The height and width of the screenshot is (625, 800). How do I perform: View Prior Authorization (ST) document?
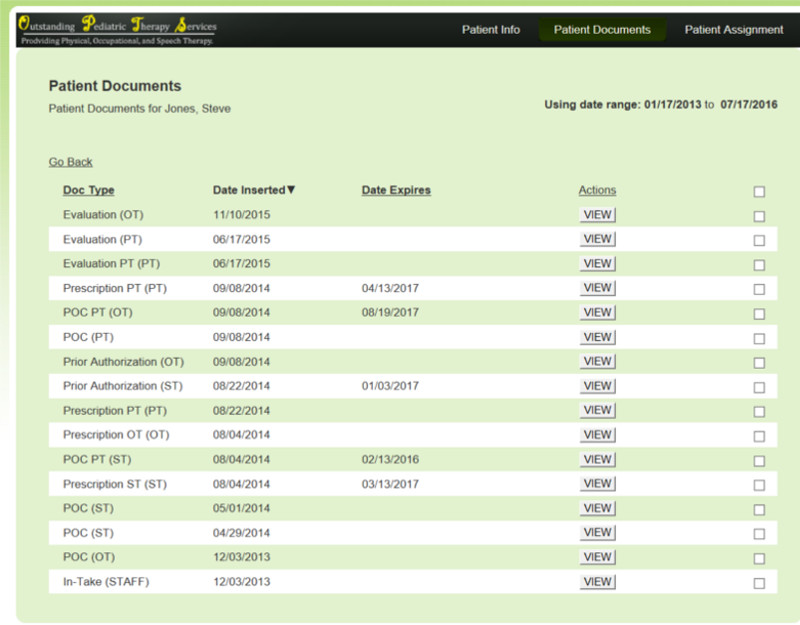(x=597, y=386)
